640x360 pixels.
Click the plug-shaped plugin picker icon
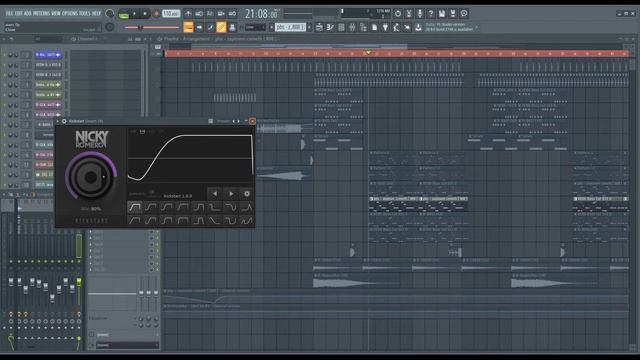click(385, 27)
